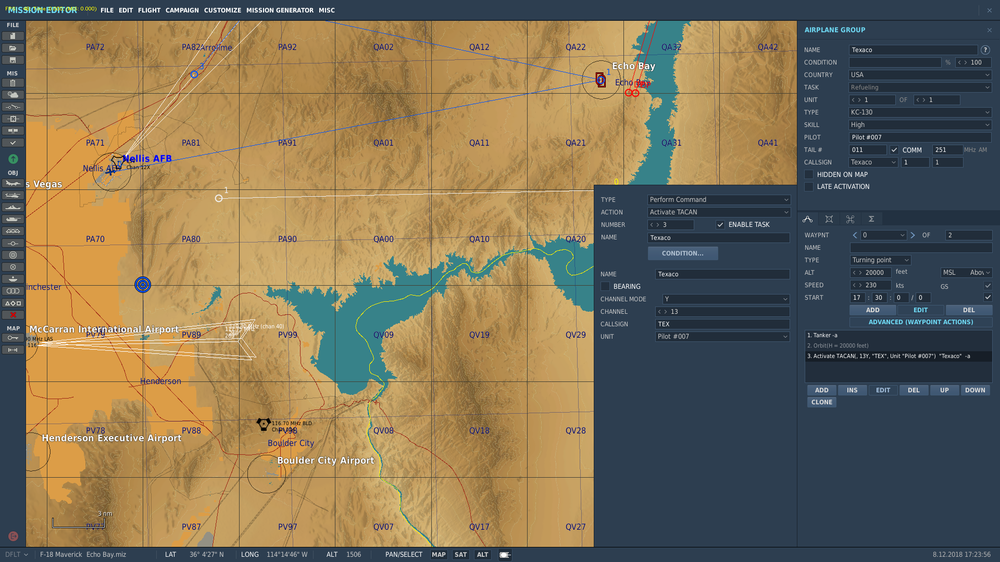Screen dimensions: 1000x562
Task: Open the EDIT menu
Action: click(126, 10)
